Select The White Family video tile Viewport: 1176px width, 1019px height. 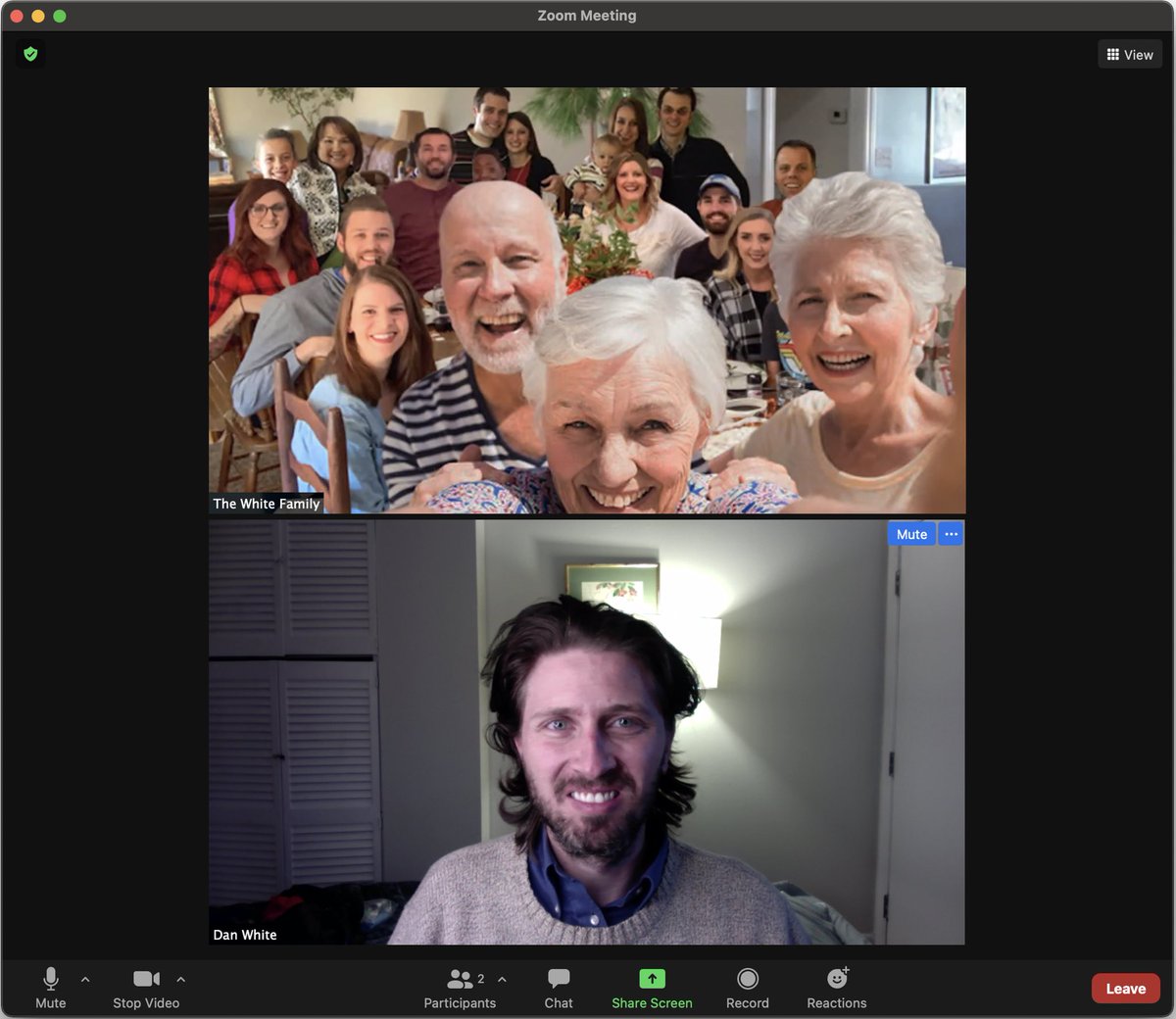[587, 301]
